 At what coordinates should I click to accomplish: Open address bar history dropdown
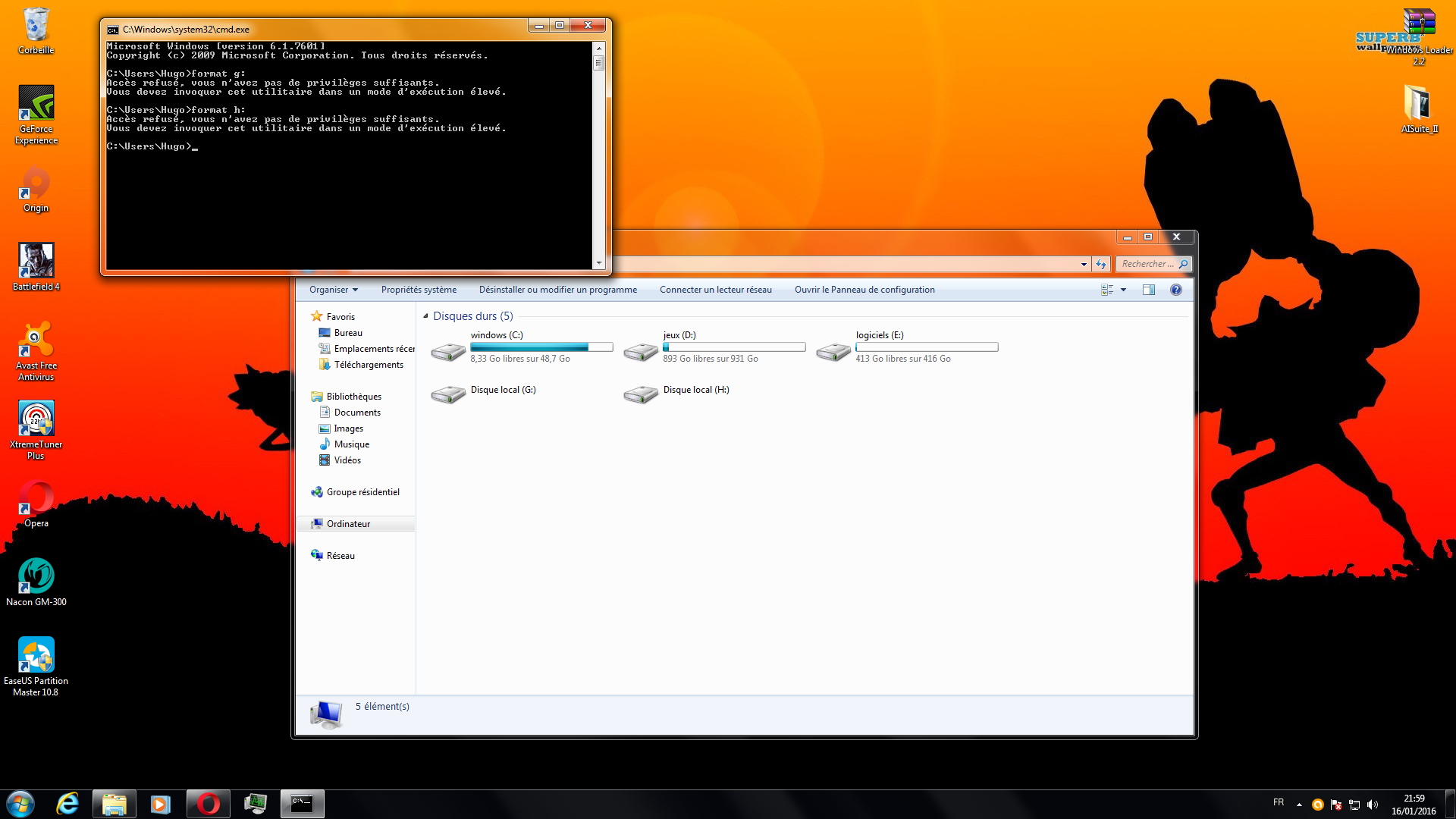point(1084,264)
